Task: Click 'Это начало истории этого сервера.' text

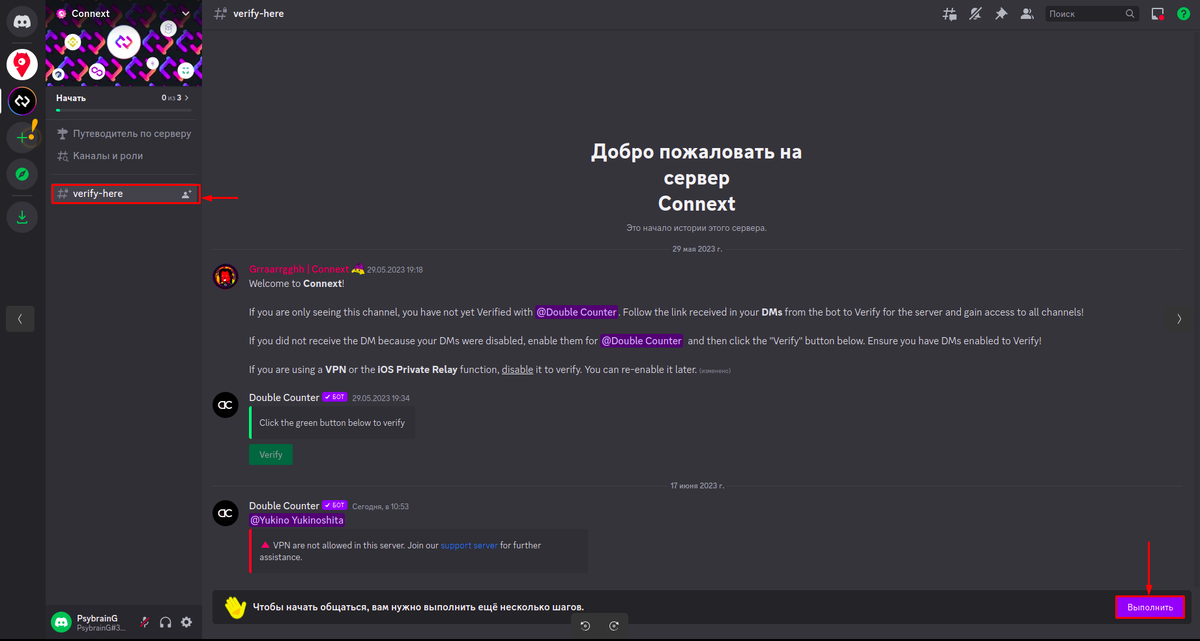Action: pyautogui.click(x=697, y=228)
